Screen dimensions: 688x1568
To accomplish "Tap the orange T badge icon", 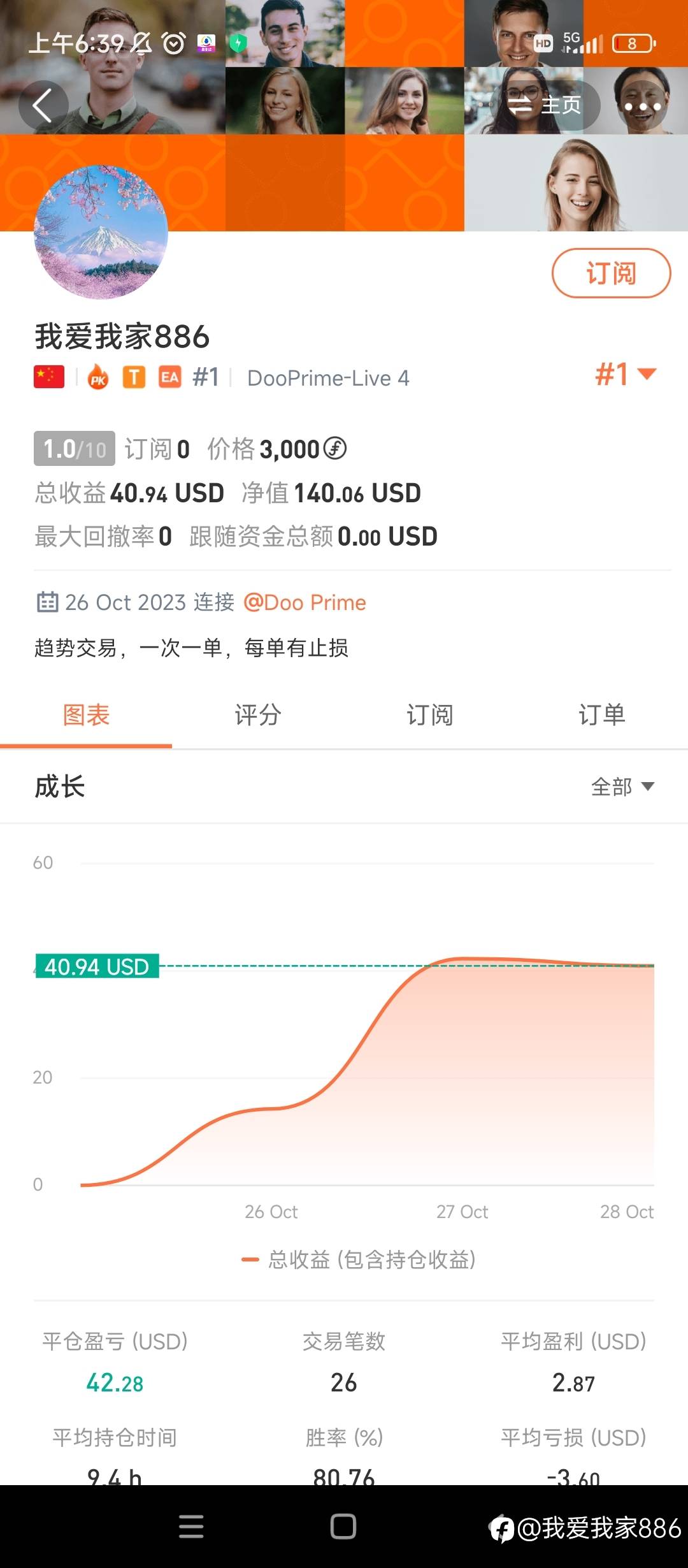I will pos(134,377).
